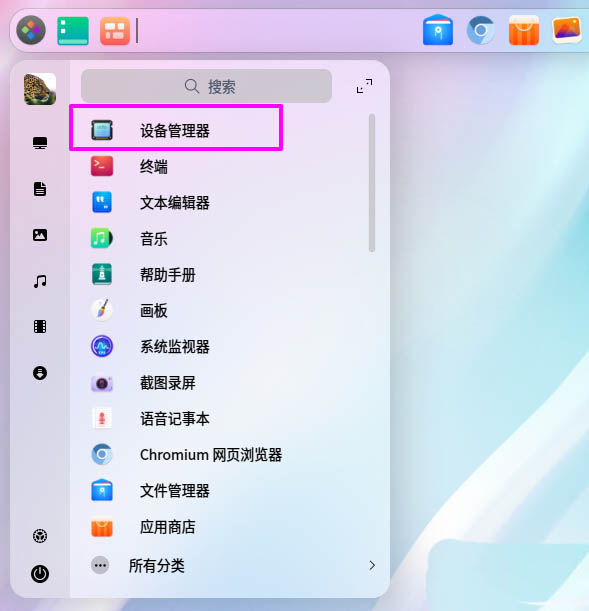
Task: Open Chromium browser from the dock
Action: (x=481, y=30)
